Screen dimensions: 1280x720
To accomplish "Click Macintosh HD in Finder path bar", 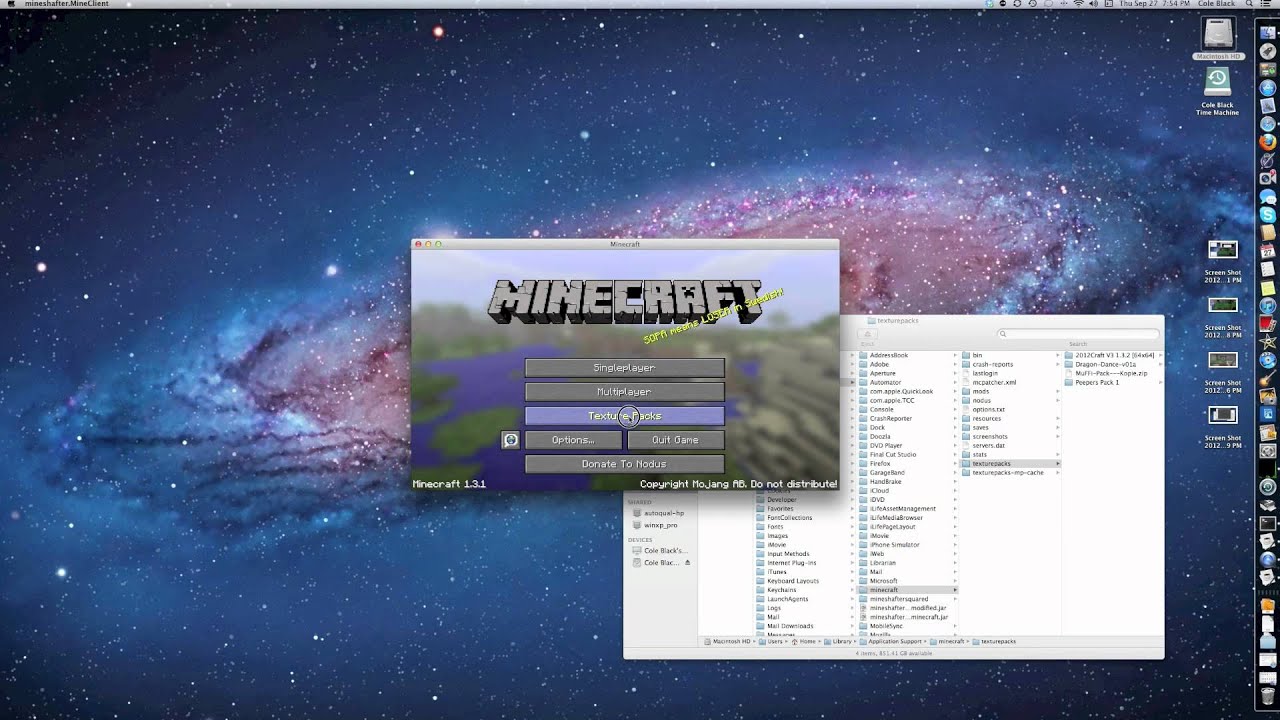I will 727,641.
